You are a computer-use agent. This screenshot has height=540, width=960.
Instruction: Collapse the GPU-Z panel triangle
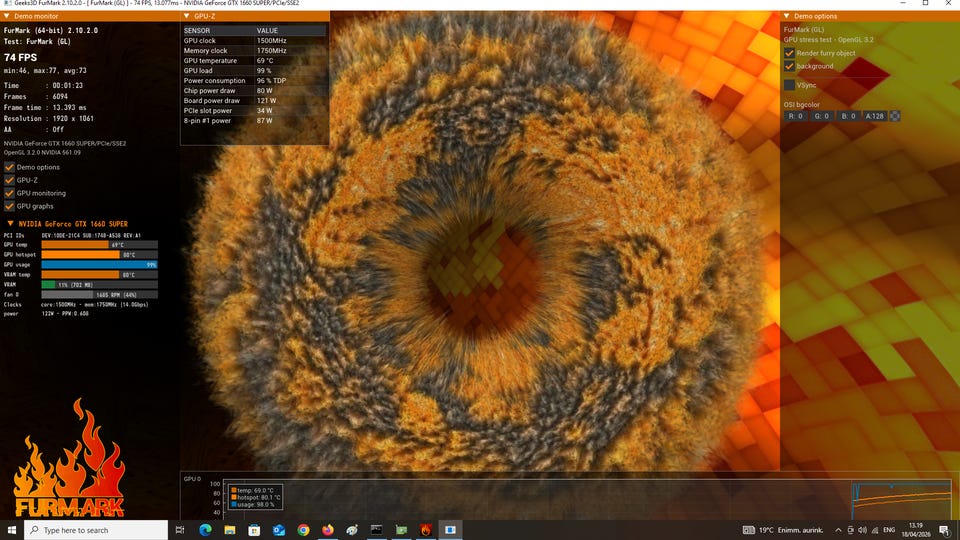[186, 17]
